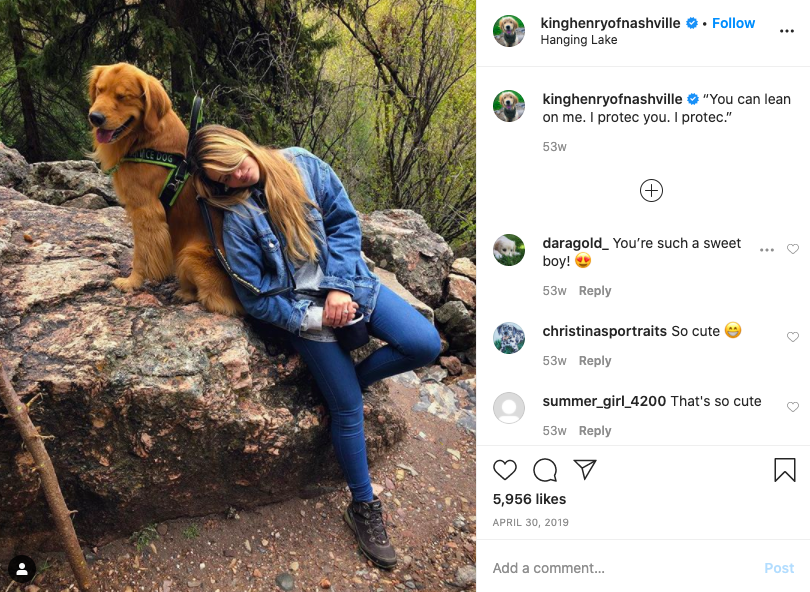Viewport: 810px width, 592px height.
Task: Like daragold_'s comment
Action: coord(792,249)
